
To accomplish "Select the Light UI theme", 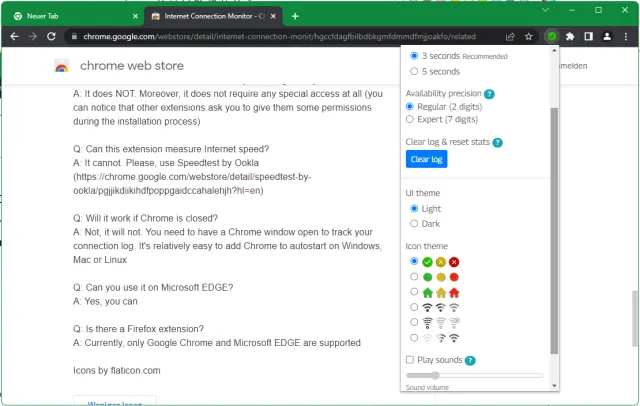I will (x=414, y=209).
